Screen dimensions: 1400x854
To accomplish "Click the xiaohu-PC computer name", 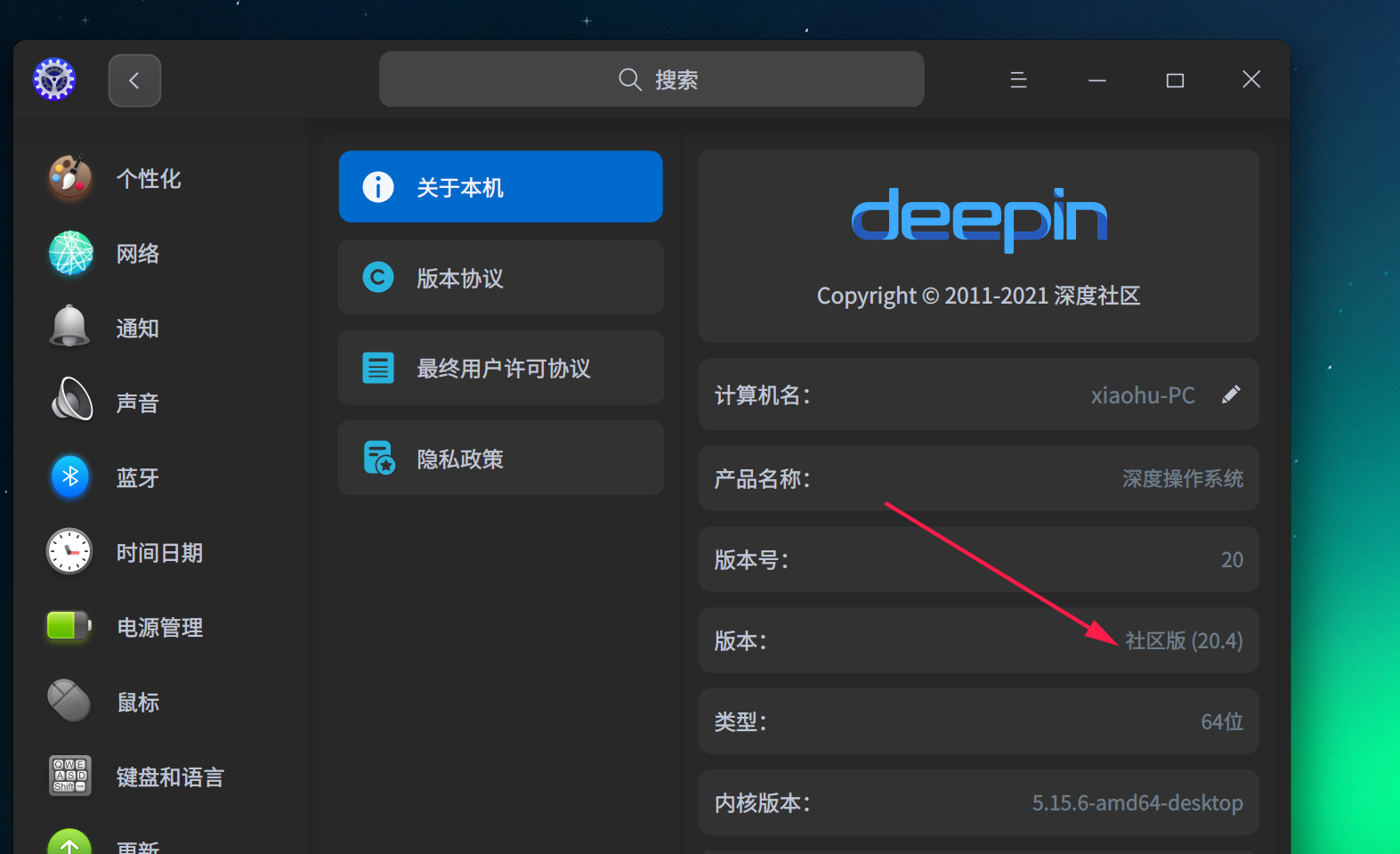I will (1143, 395).
